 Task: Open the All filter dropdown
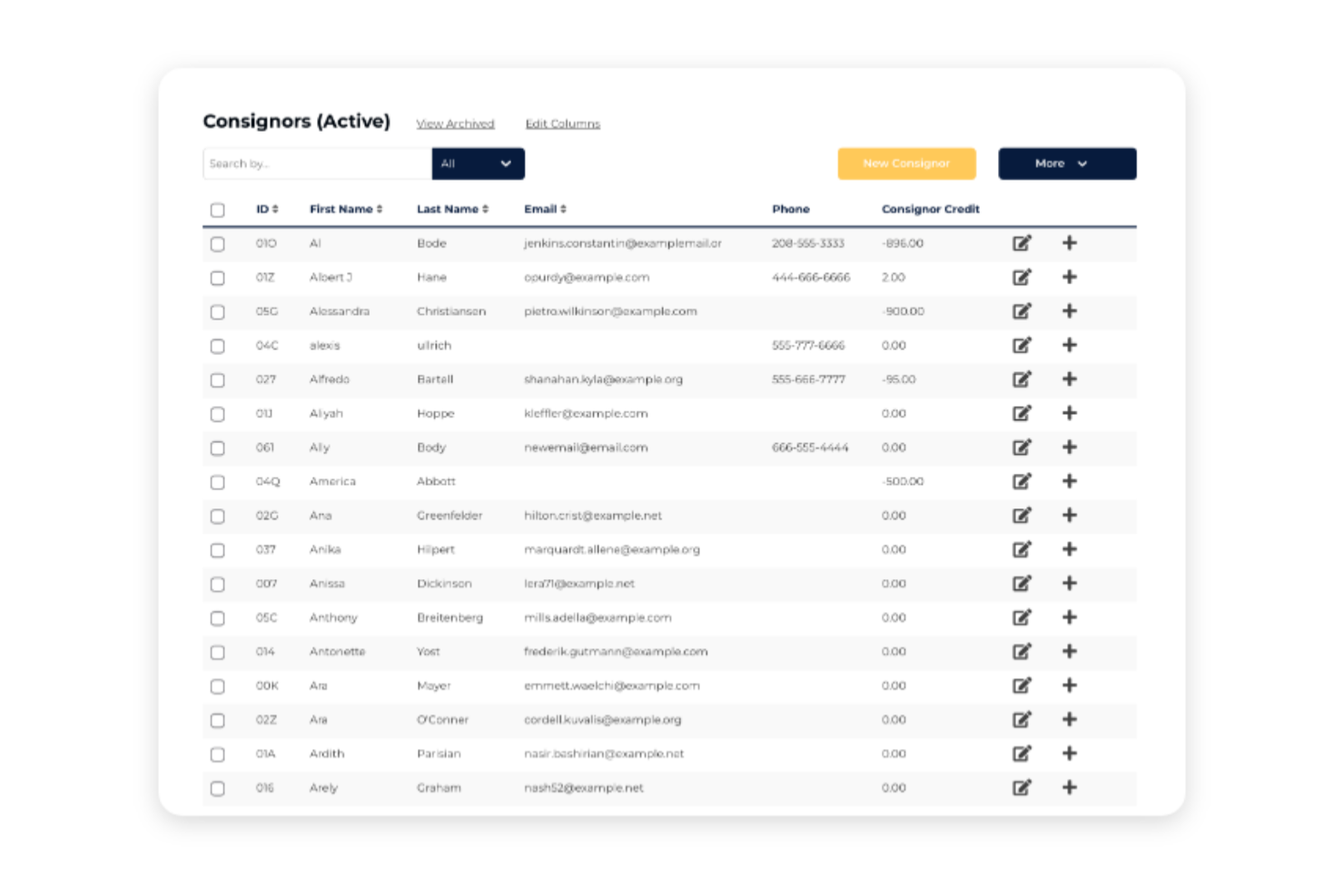coord(478,163)
